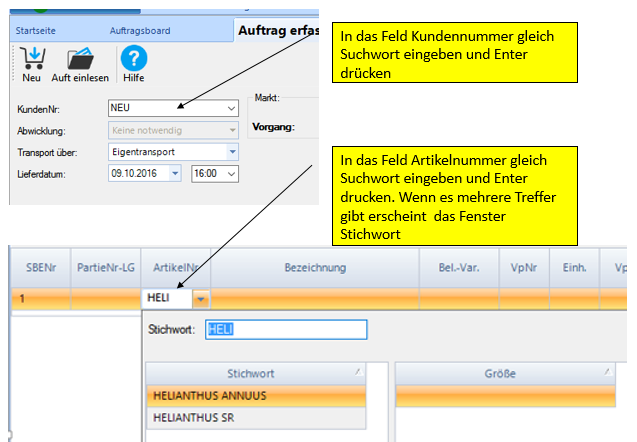Expand the 16:00 time dropdown

pyautogui.click(x=232, y=174)
